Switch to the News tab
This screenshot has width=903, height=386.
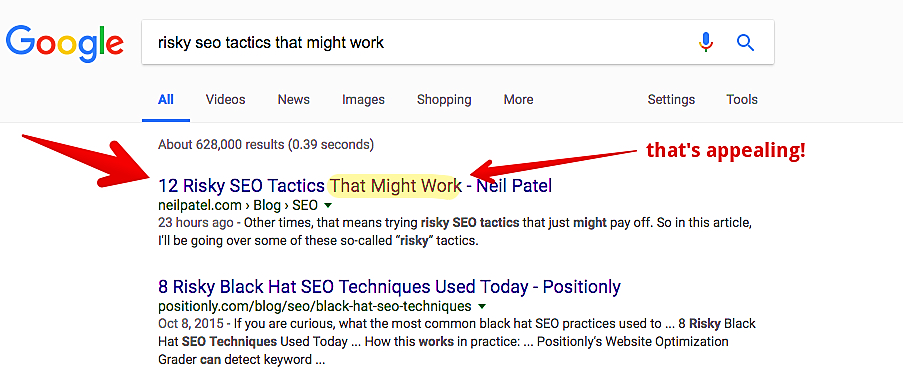[294, 100]
